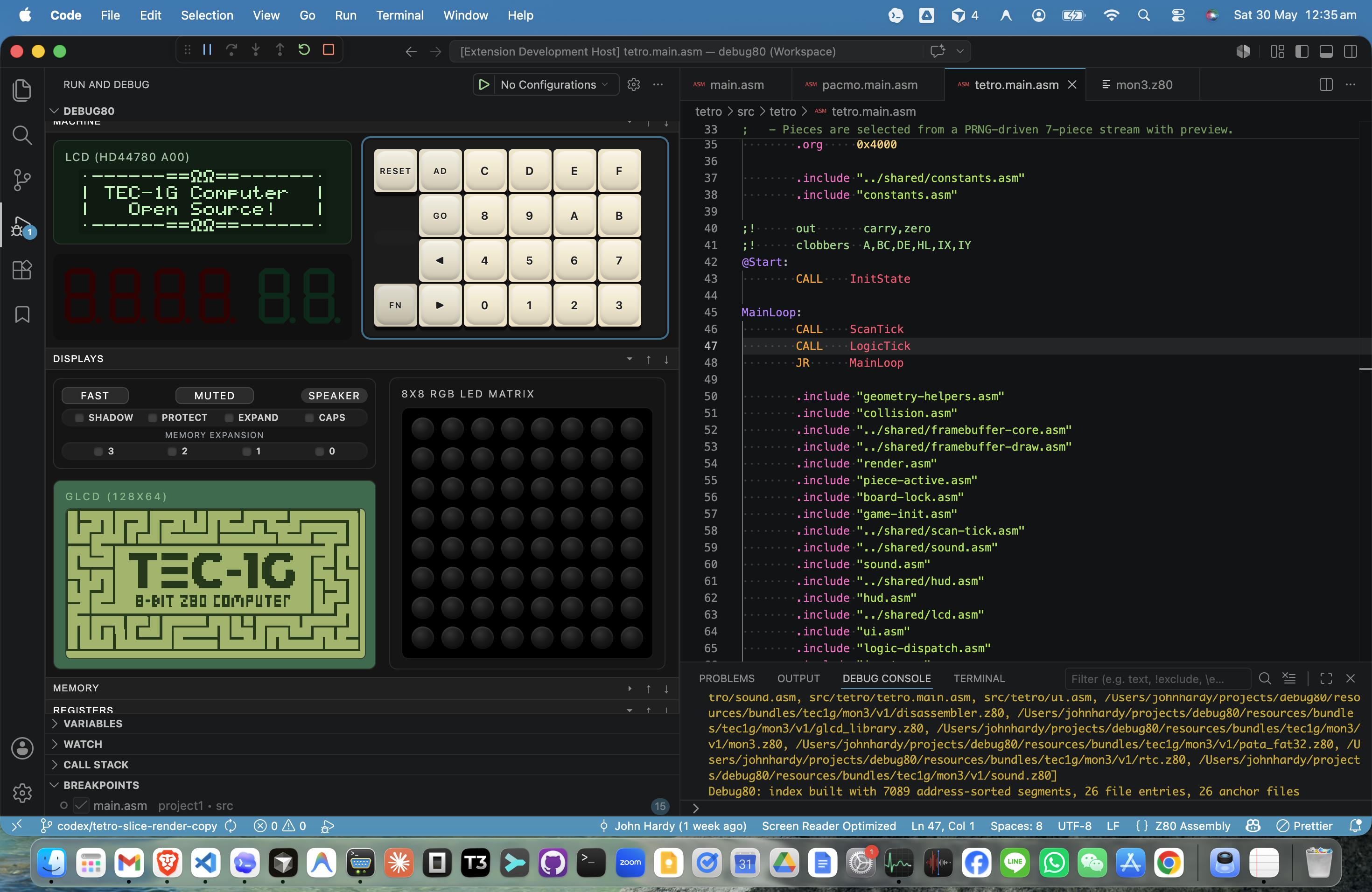Toggle the MUTED sound switch
Viewport: 1372px width, 892px height.
[x=215, y=395]
